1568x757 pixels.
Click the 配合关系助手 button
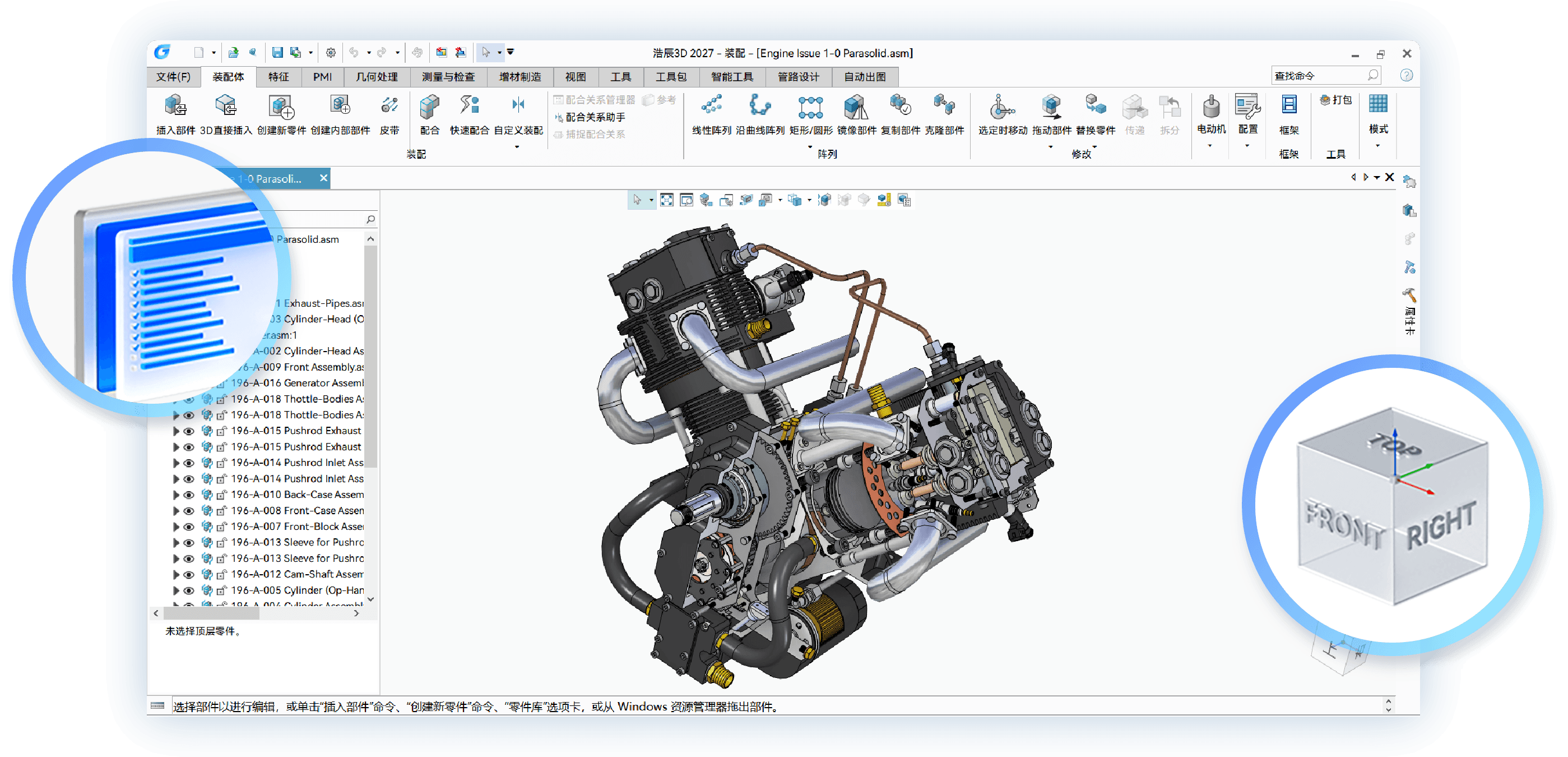[589, 117]
